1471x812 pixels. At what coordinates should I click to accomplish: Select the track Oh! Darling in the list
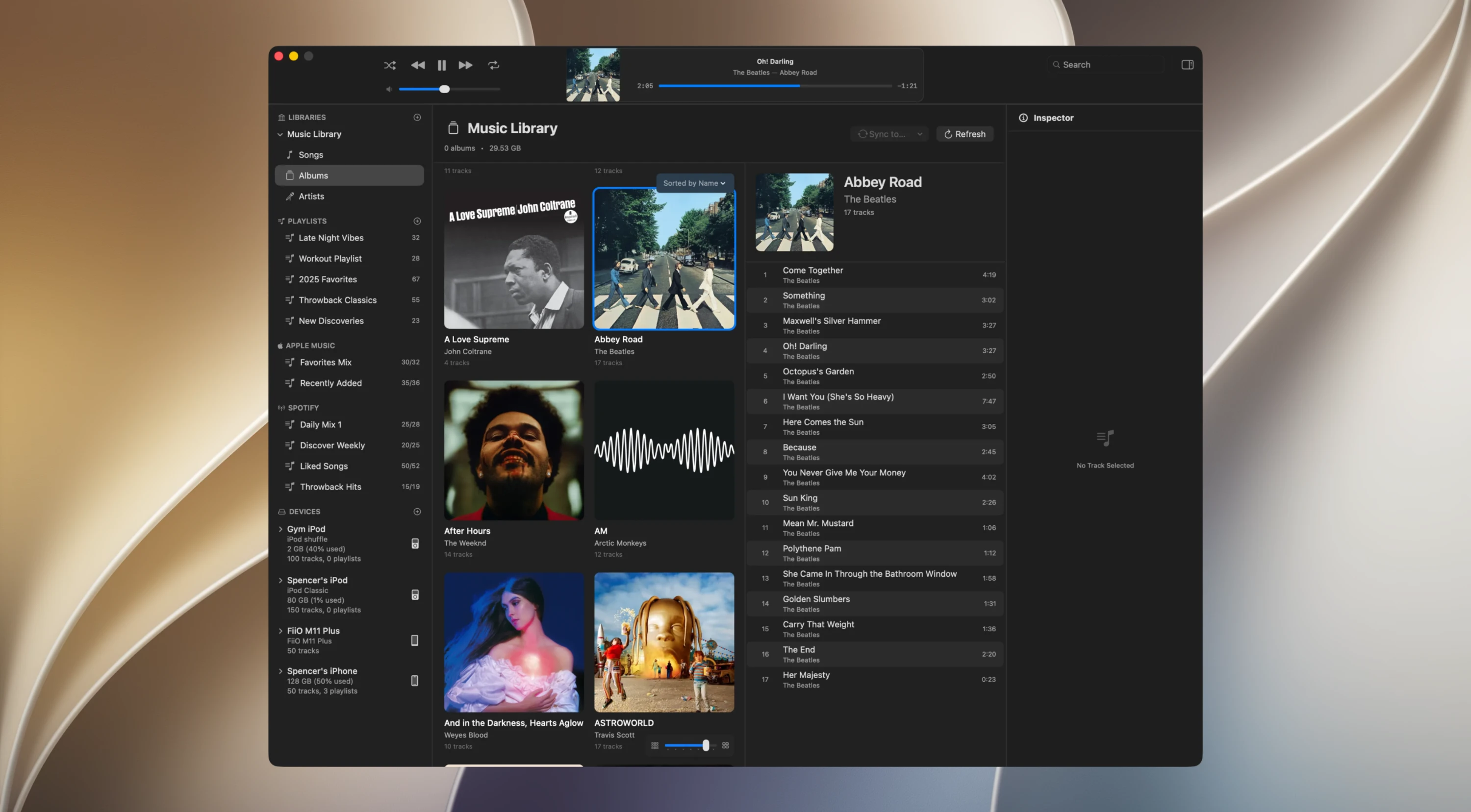pos(875,350)
